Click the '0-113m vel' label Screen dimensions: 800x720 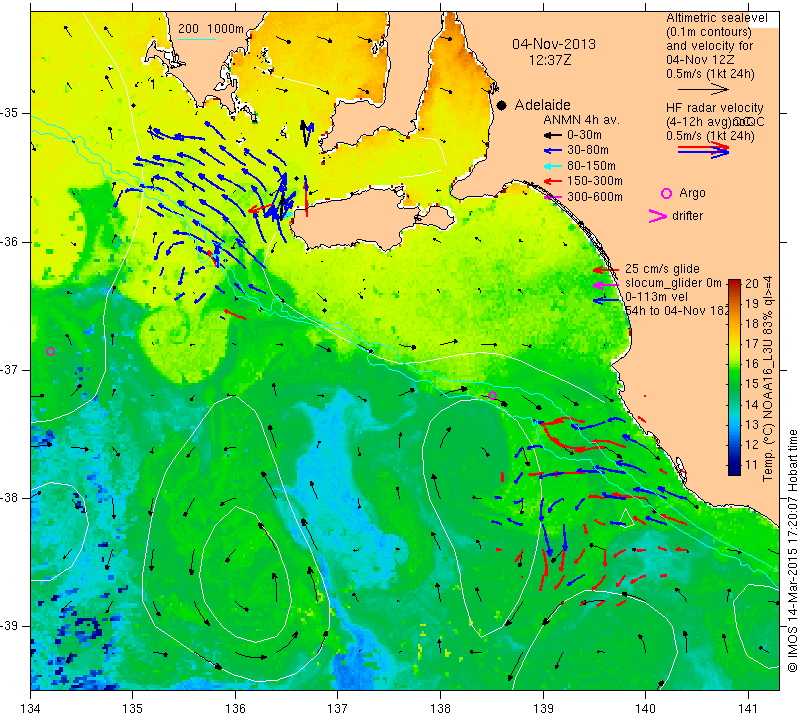point(657,297)
